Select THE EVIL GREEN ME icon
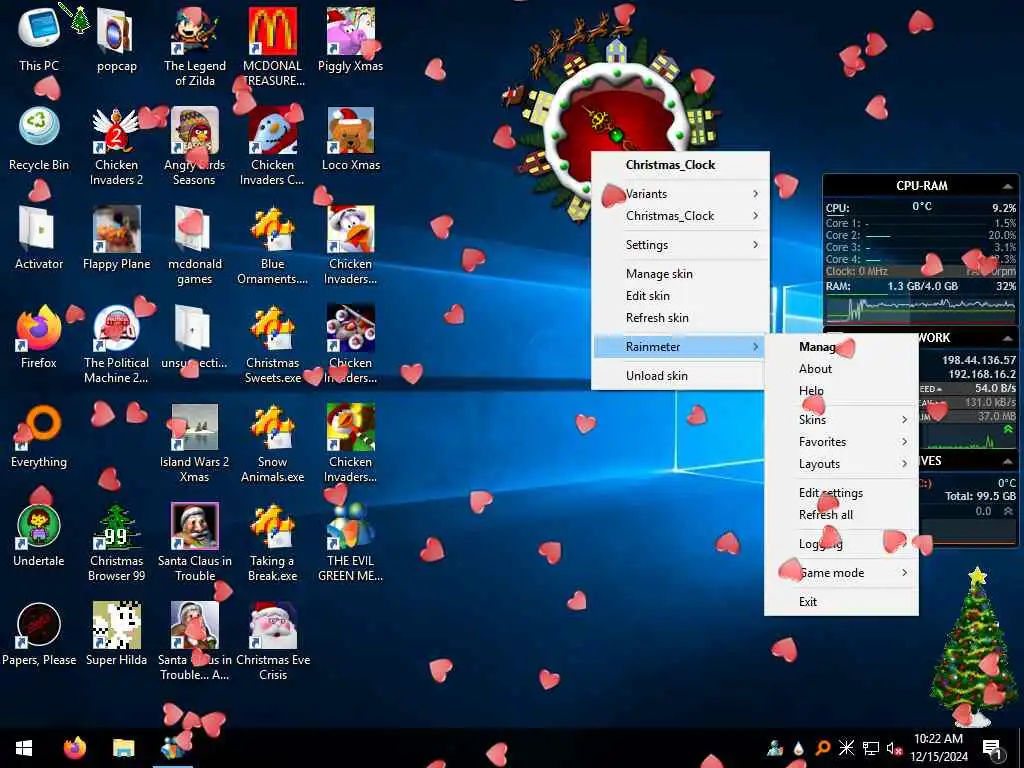1024x768 pixels. click(x=351, y=543)
